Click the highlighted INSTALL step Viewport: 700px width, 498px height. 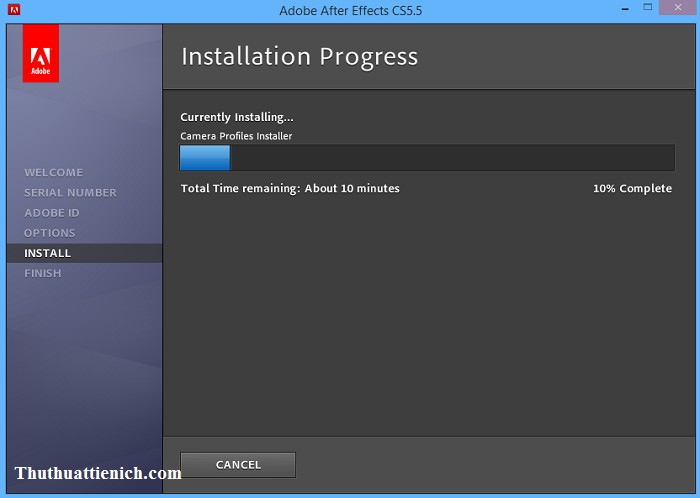tap(48, 253)
